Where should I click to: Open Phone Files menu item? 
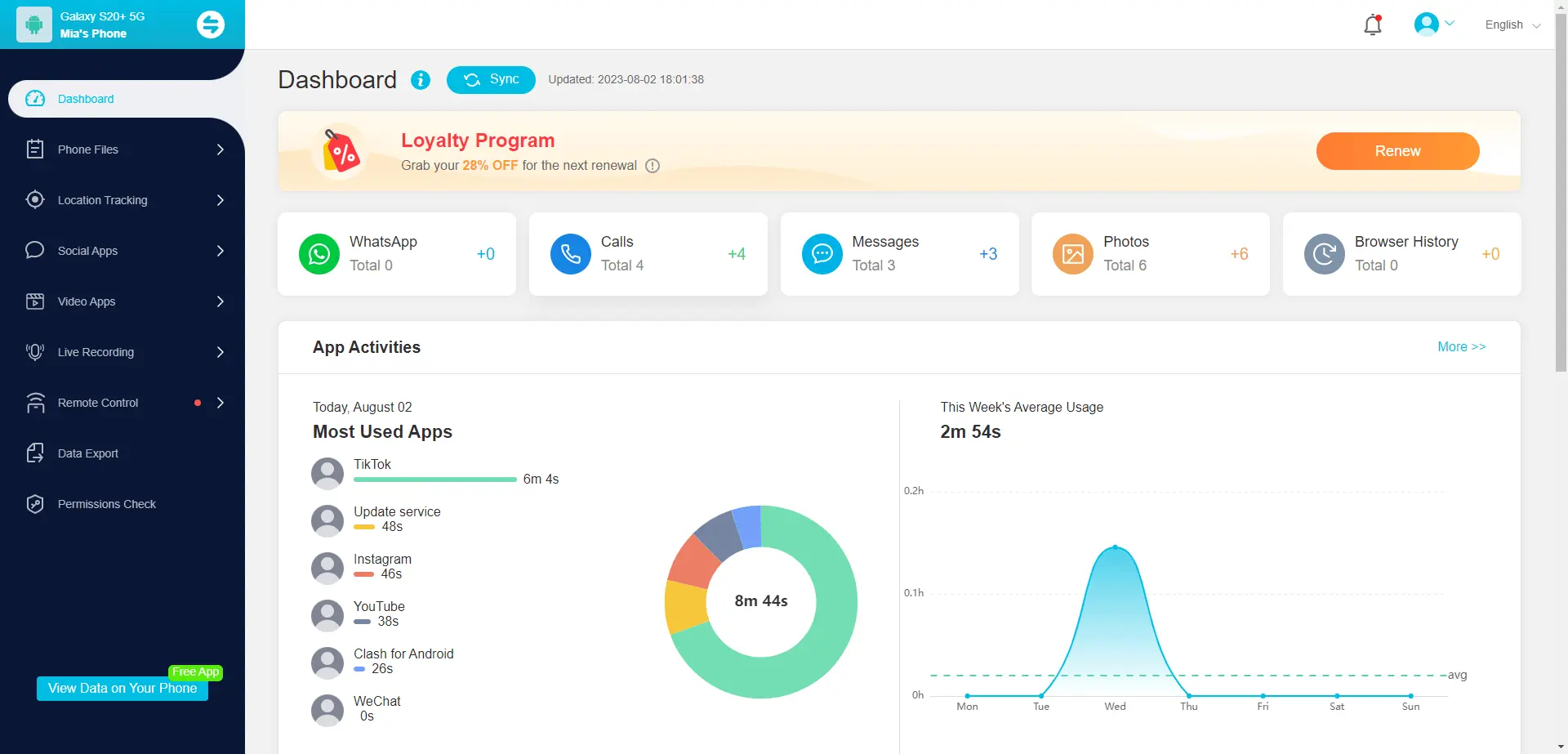(122, 149)
